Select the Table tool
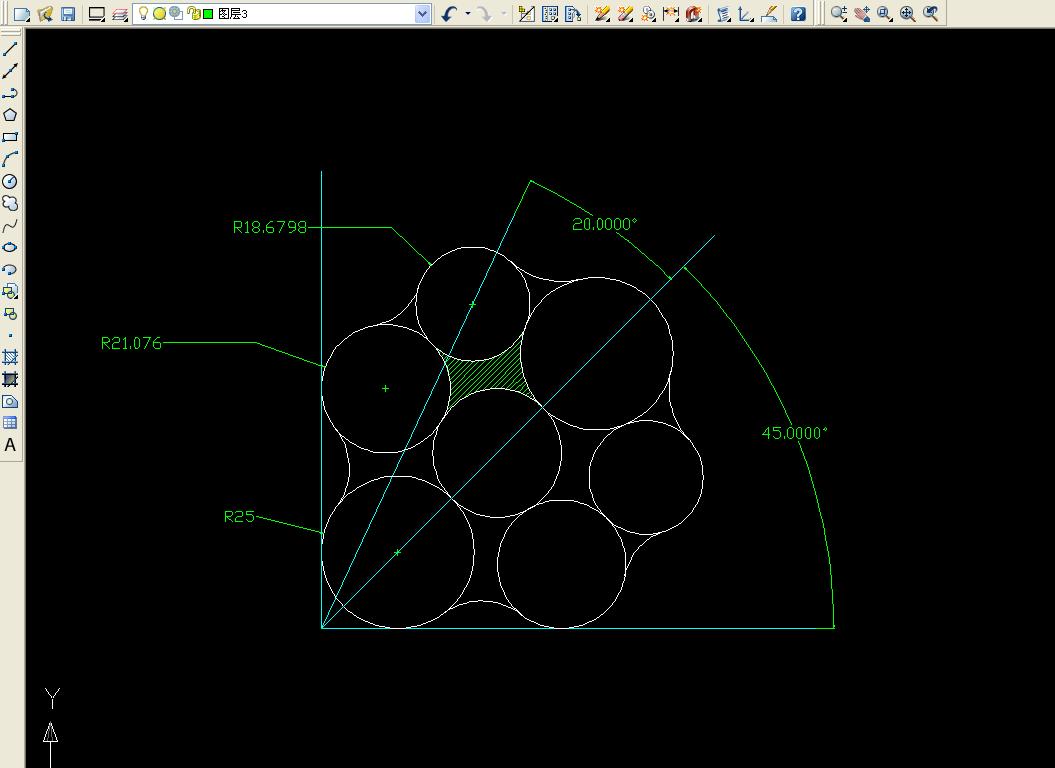 tap(10, 423)
